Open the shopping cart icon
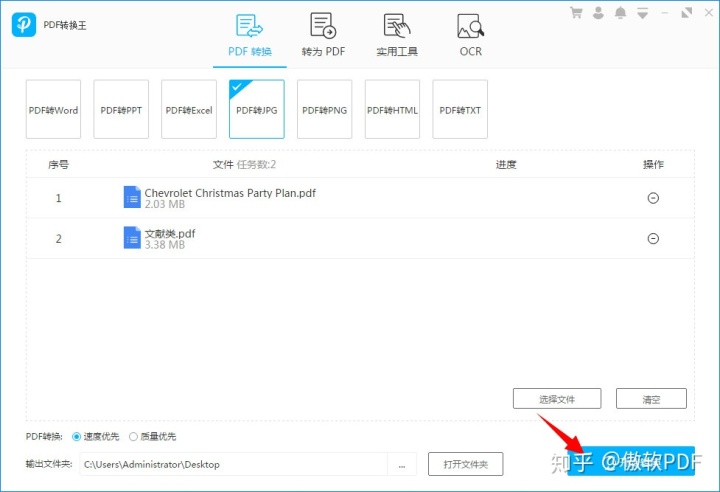The height and width of the screenshot is (492, 720). pos(576,13)
